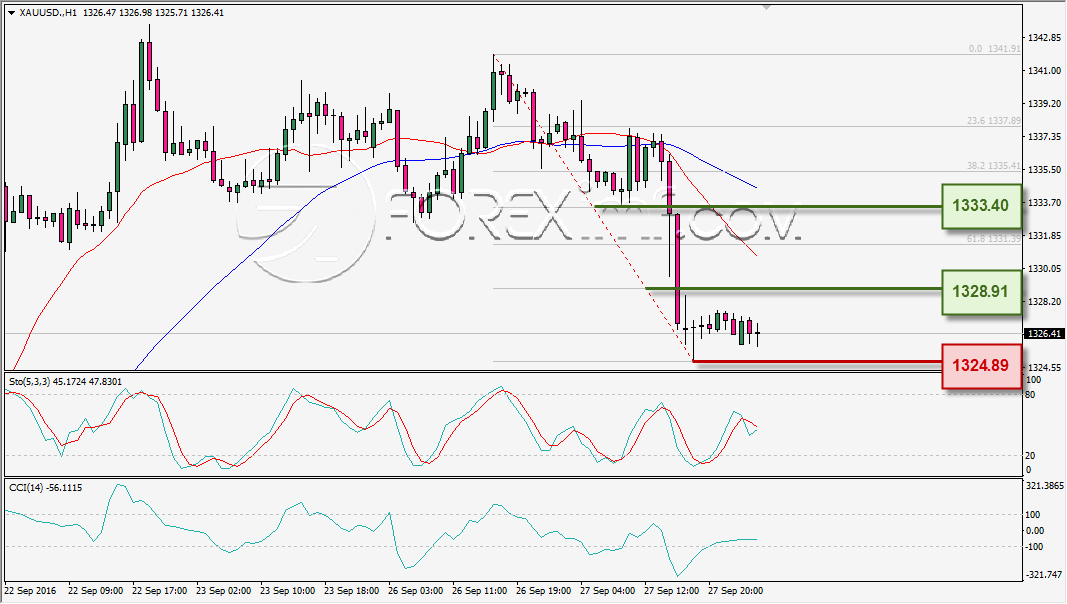Click the 26 Sep 11:00 time label

coord(479,590)
